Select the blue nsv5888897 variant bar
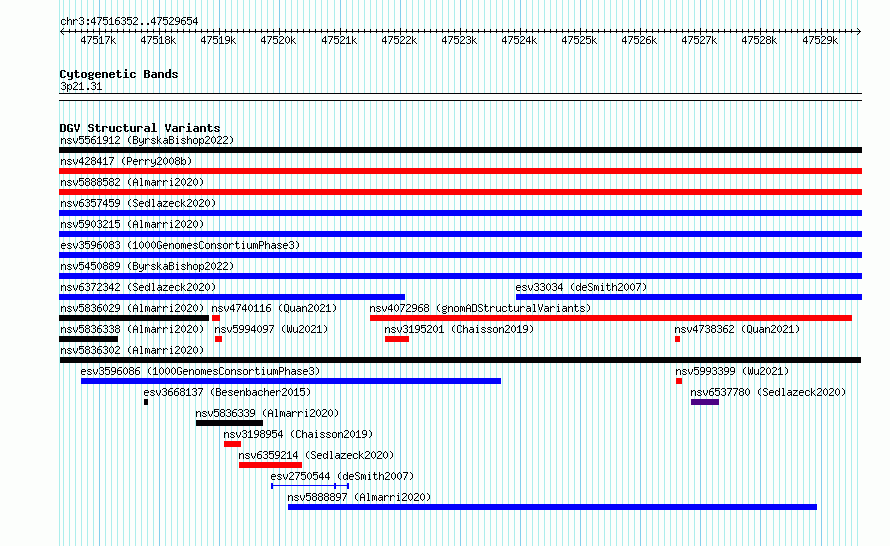The width and height of the screenshot is (890, 546). coord(552,507)
